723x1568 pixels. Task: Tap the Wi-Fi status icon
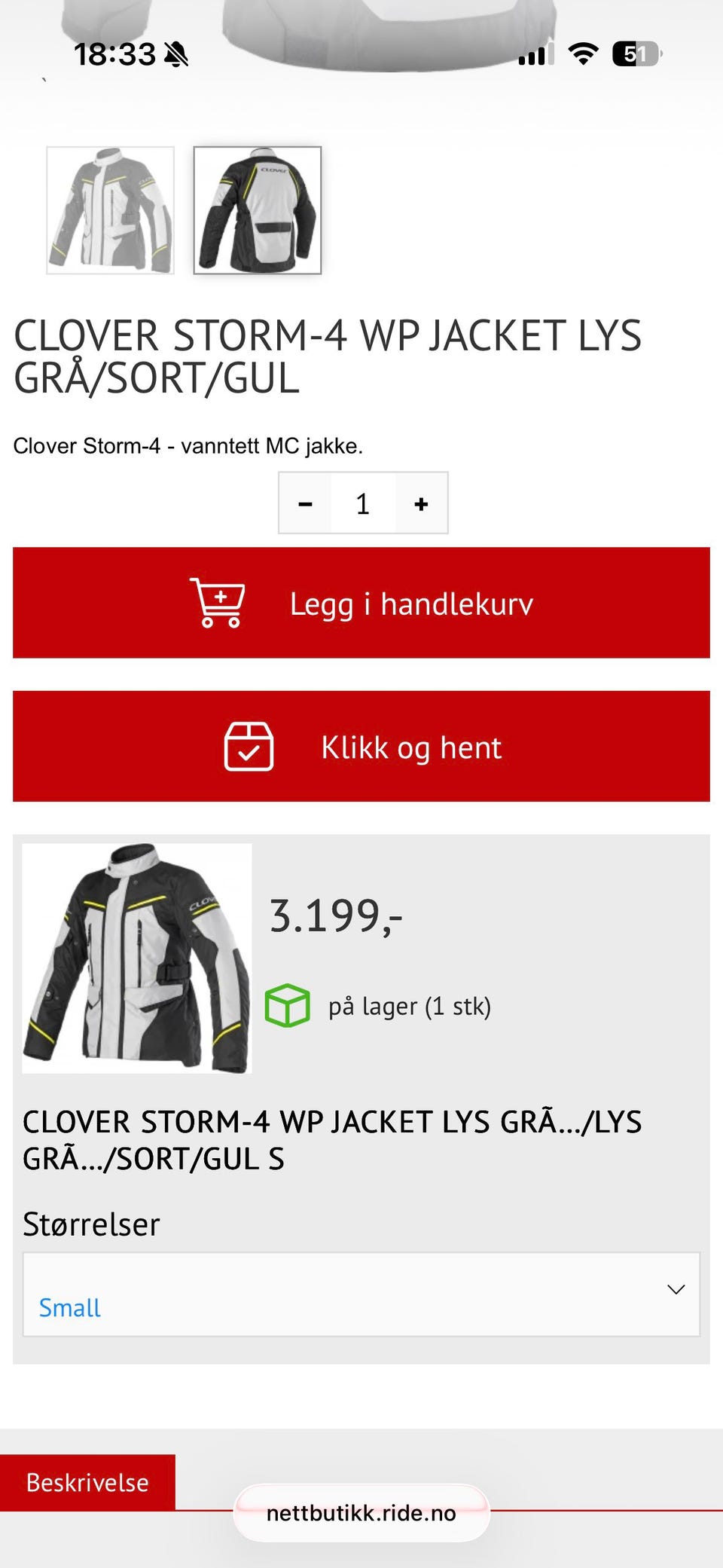point(583,54)
